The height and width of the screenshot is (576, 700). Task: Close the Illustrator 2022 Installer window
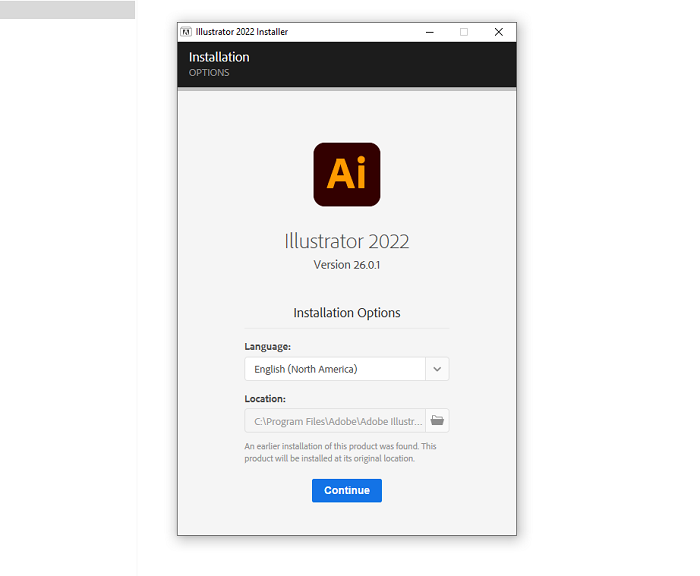(498, 32)
